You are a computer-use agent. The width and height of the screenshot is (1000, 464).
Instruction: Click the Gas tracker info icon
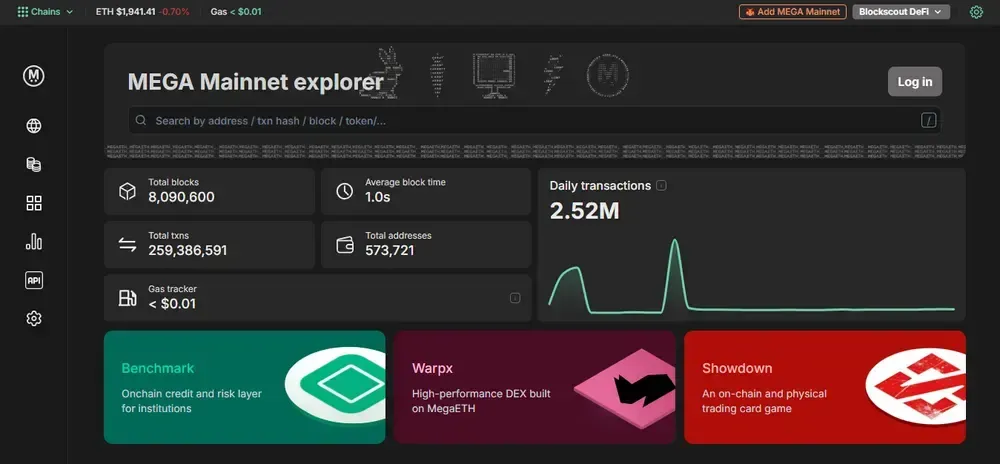pos(515,298)
